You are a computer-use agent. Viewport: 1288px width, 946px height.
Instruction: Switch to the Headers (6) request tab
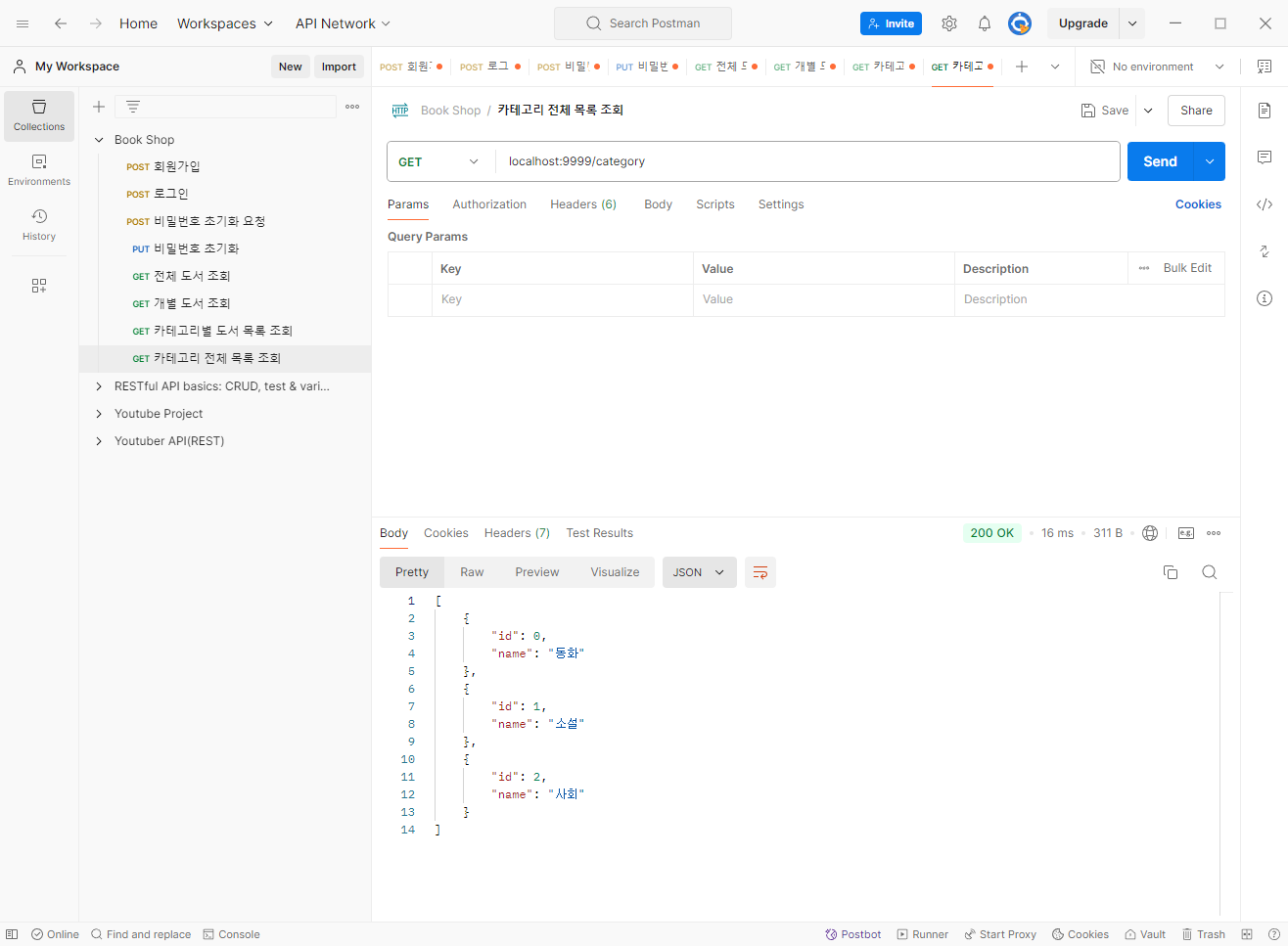tap(583, 204)
